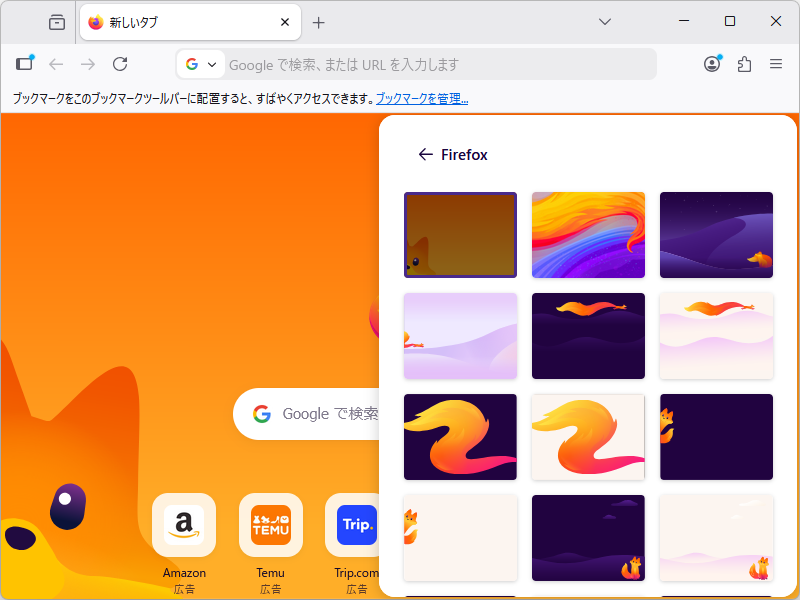
Task: Open the Firefox View icon
Action: click(57, 22)
